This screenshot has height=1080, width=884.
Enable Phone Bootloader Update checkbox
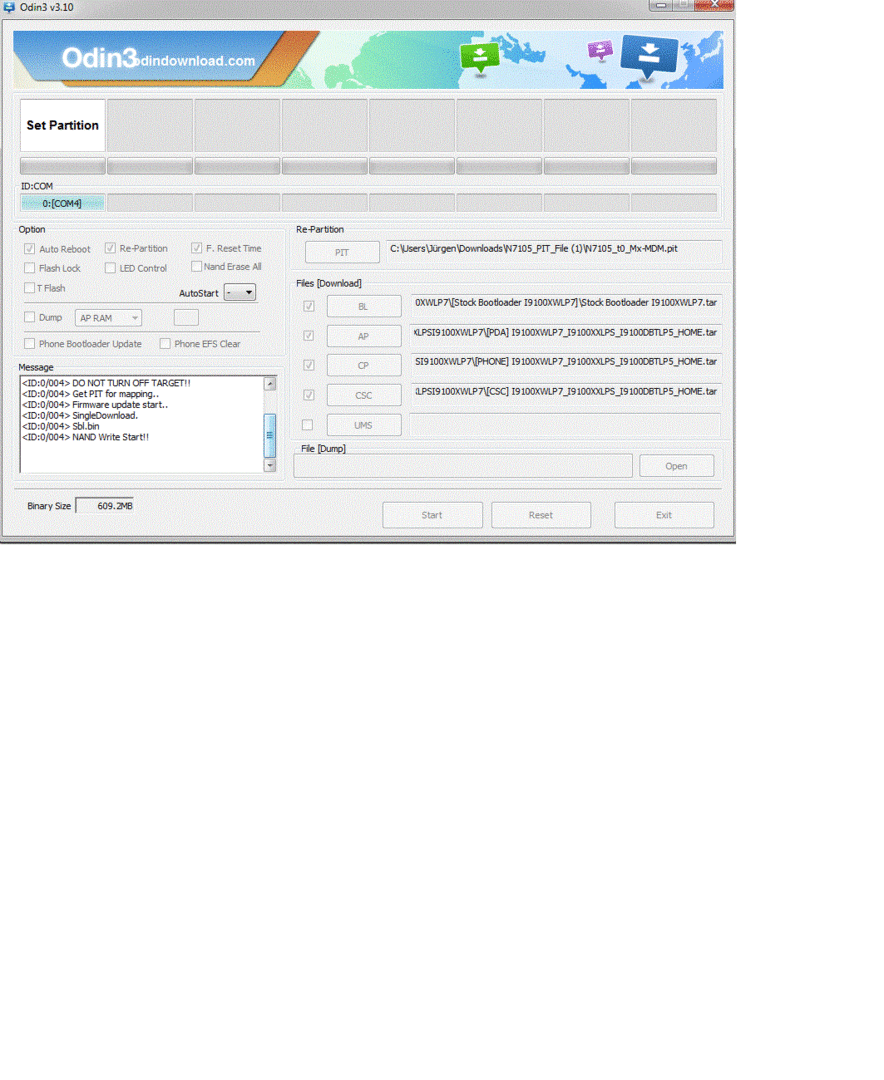point(30,344)
